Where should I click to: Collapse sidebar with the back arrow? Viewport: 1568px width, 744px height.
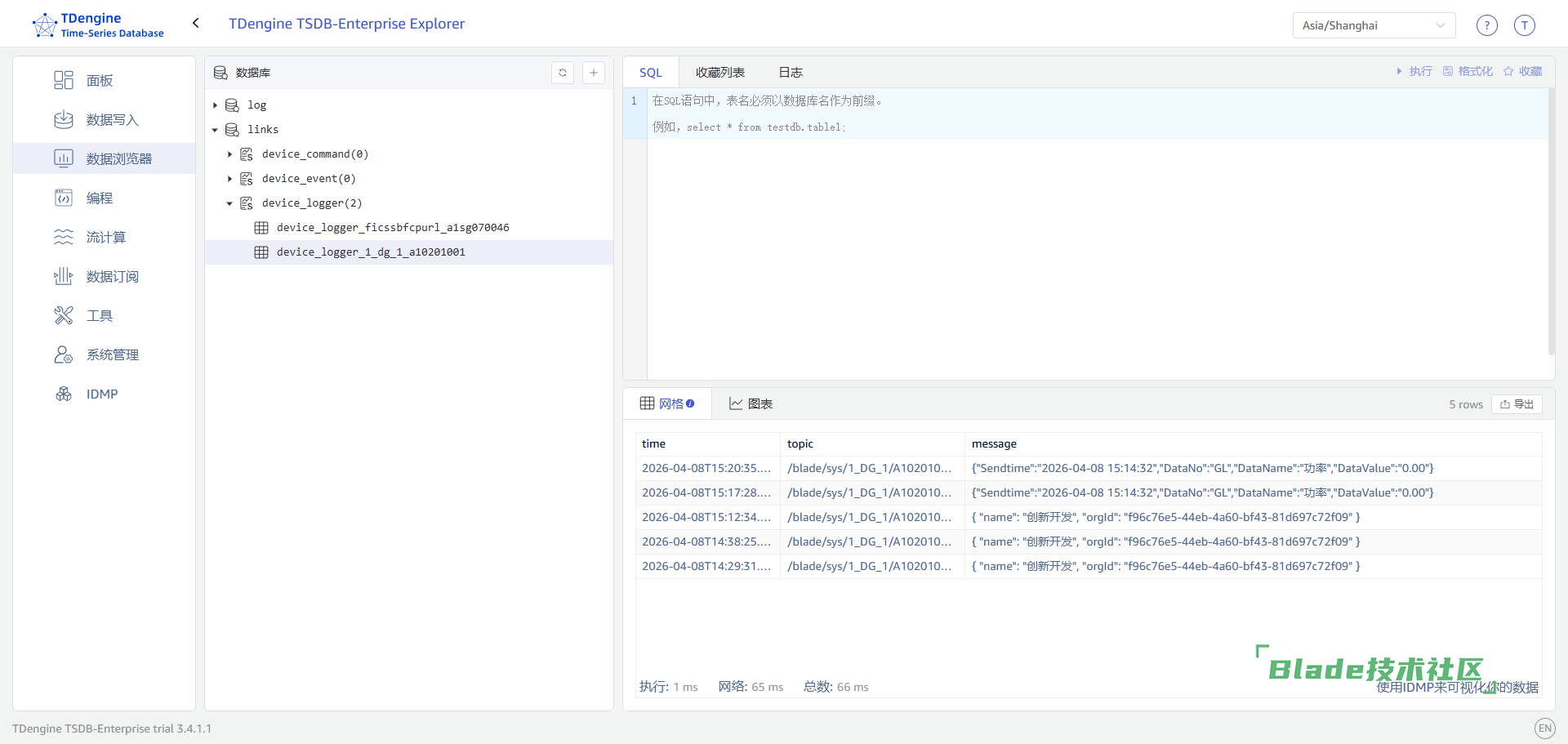196,24
